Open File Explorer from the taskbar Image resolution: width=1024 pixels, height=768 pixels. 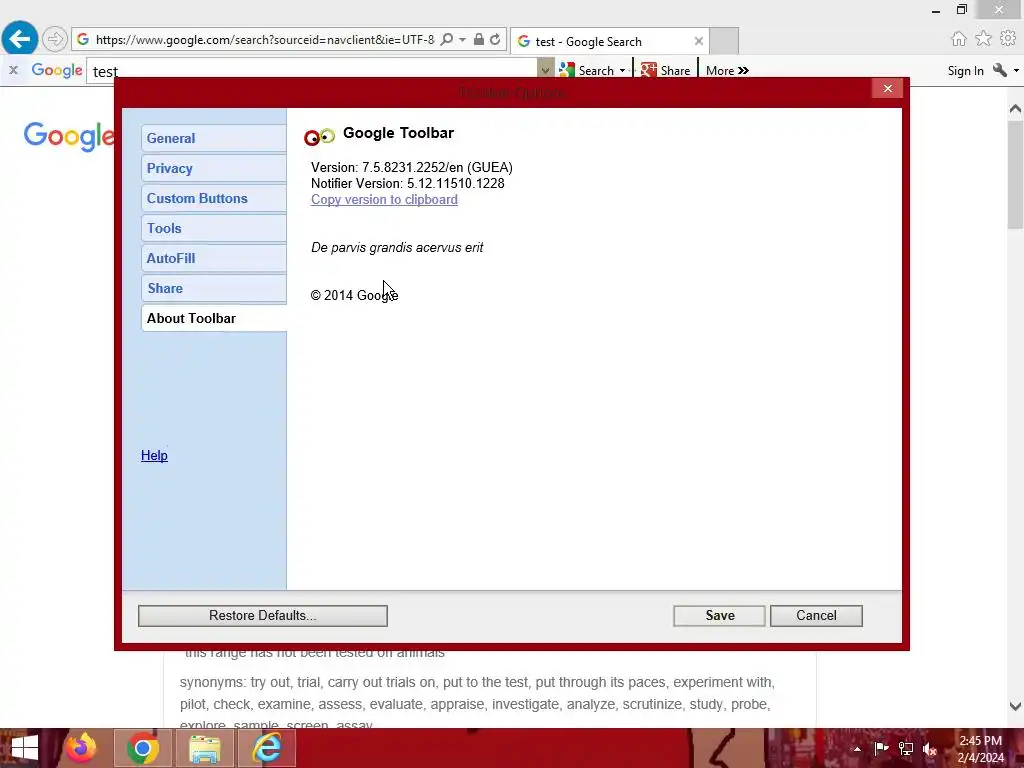pyautogui.click(x=204, y=748)
